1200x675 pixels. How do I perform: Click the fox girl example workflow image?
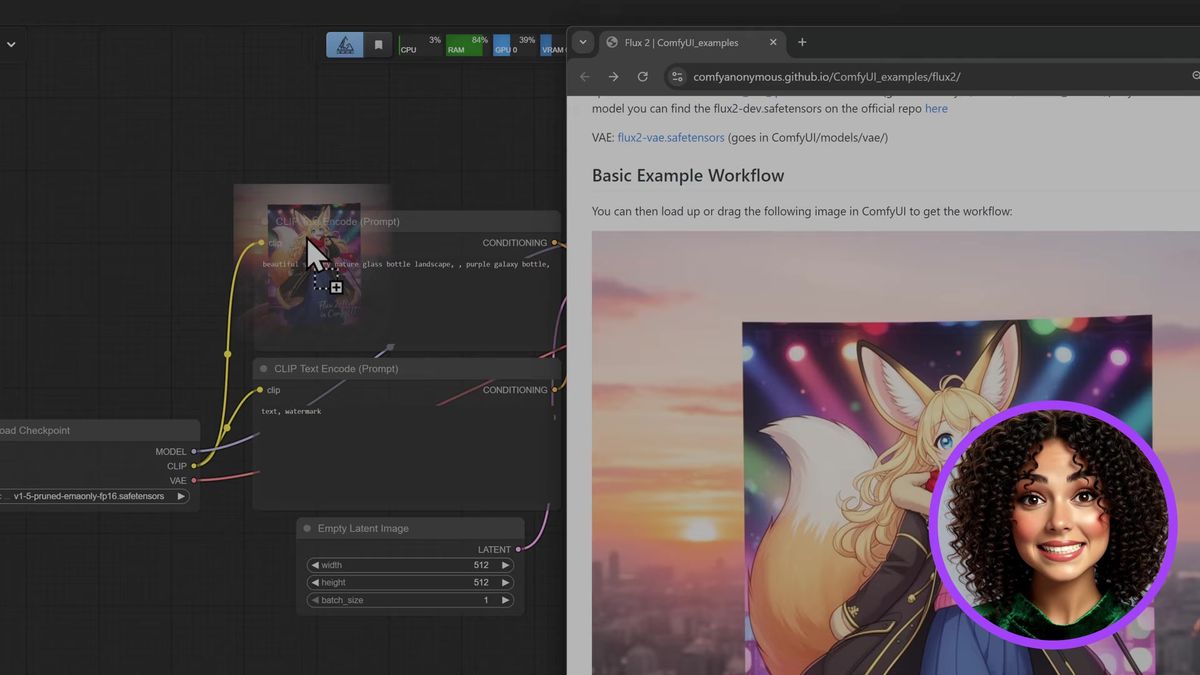pyautogui.click(x=895, y=453)
